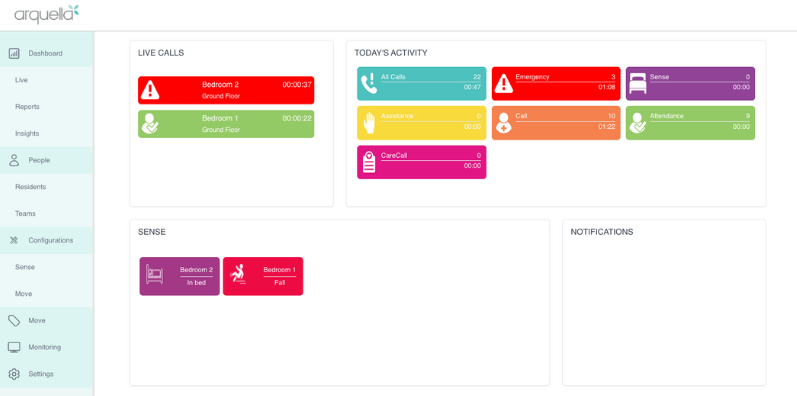797x396 pixels.
Task: Open the purple Sense activity tile
Action: coord(690,83)
